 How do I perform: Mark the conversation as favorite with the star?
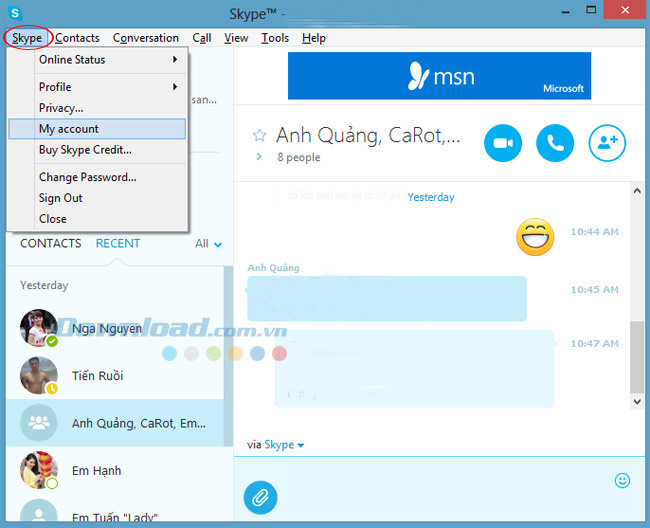[x=260, y=135]
